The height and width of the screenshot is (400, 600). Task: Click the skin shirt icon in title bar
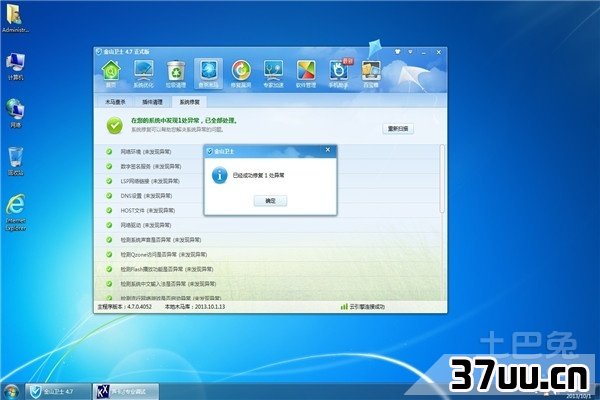(x=398, y=52)
